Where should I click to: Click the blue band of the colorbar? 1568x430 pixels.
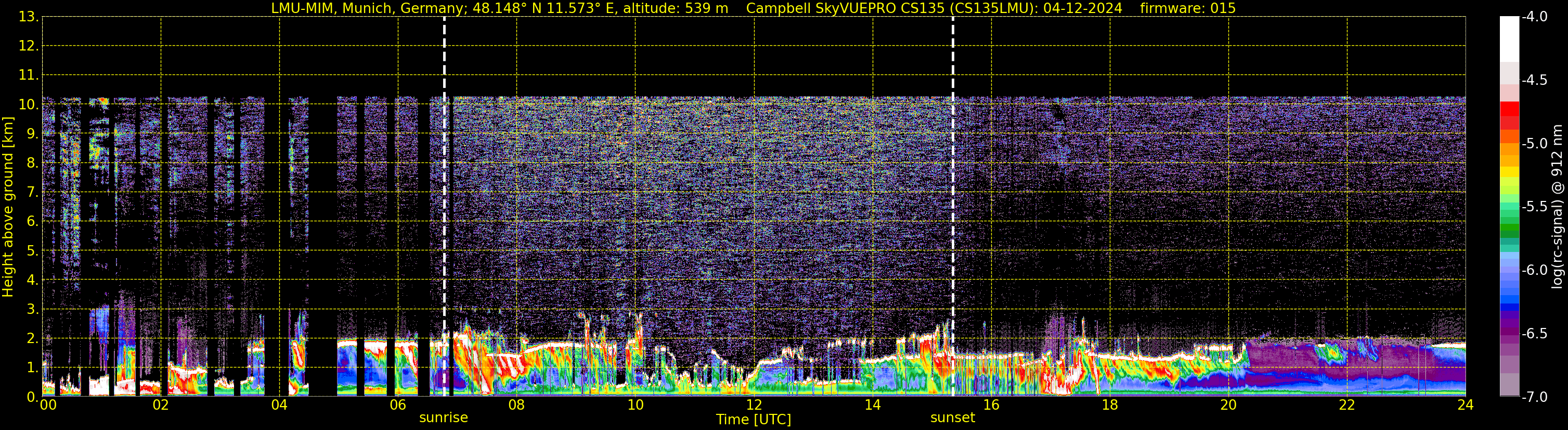point(1509,299)
